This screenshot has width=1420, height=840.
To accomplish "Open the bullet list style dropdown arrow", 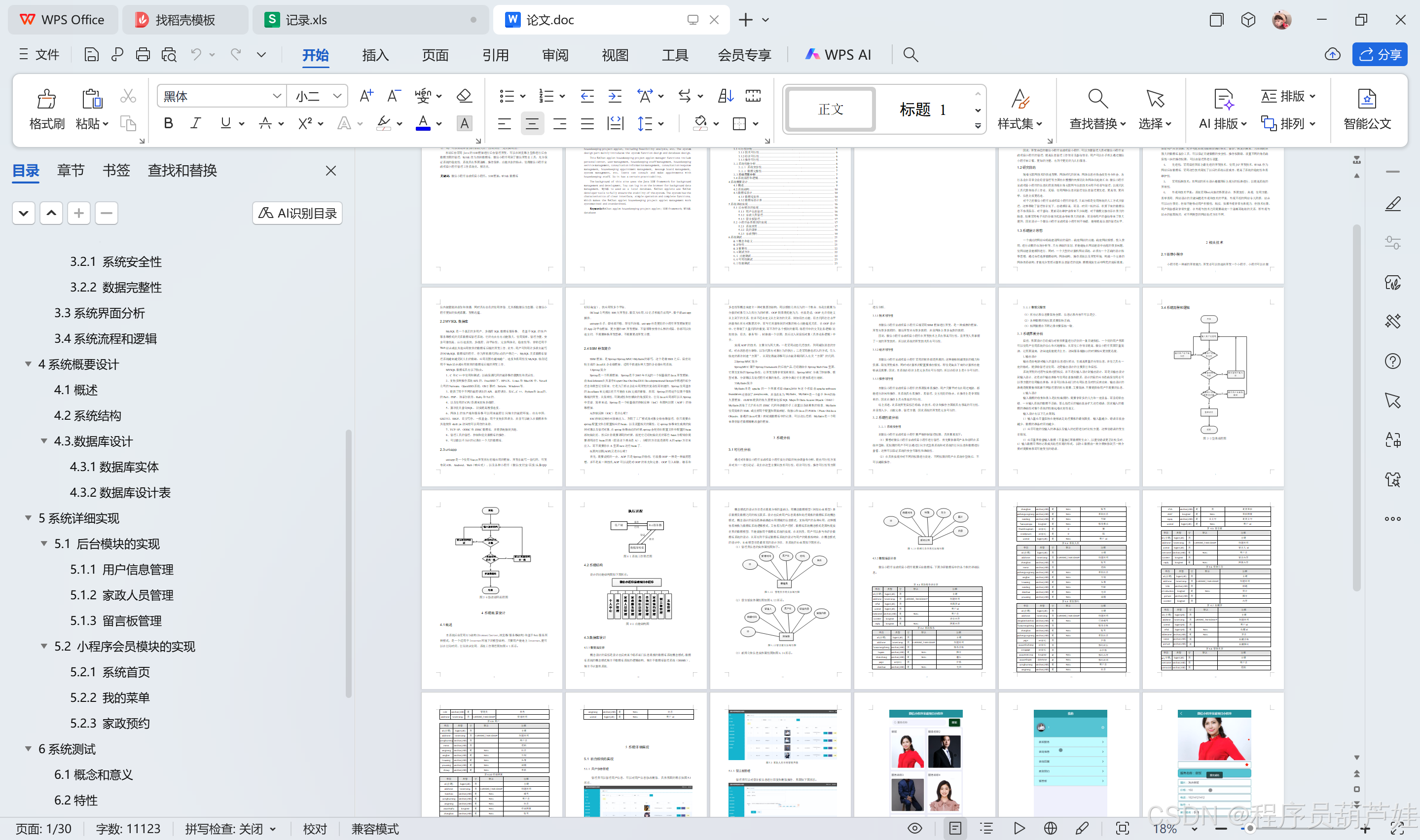I will click(522, 96).
